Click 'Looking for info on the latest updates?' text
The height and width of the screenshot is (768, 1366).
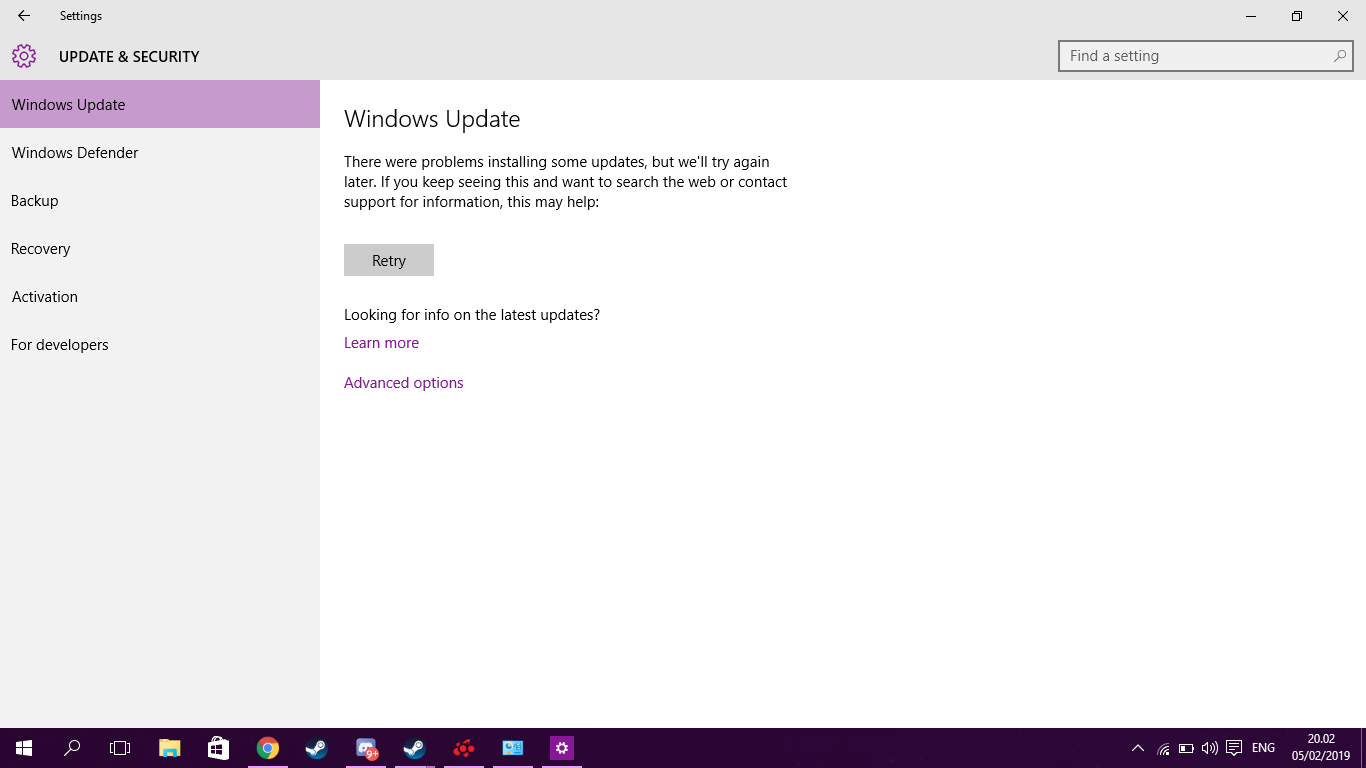pos(472,315)
